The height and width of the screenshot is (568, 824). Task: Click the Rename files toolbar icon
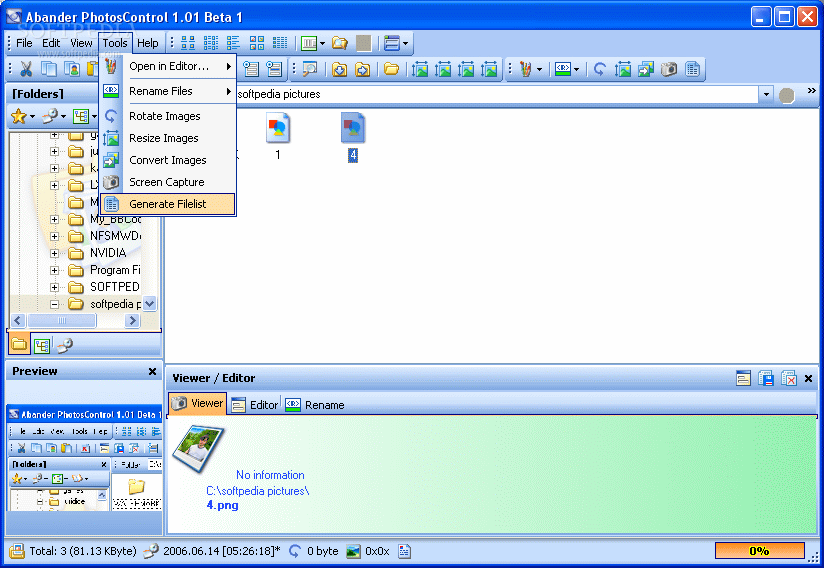coord(563,69)
